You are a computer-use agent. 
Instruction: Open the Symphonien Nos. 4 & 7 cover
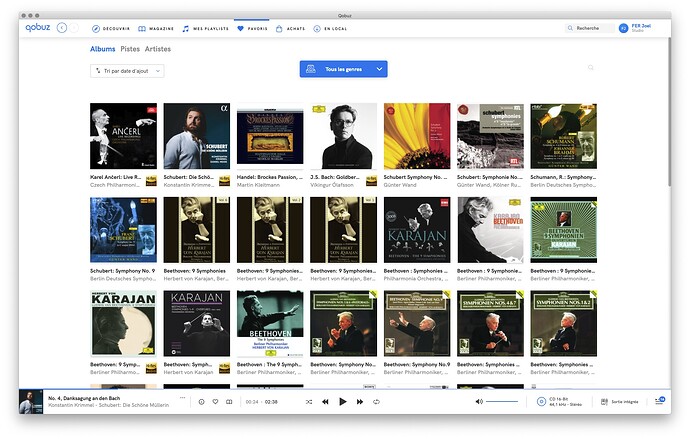[x=490, y=323]
